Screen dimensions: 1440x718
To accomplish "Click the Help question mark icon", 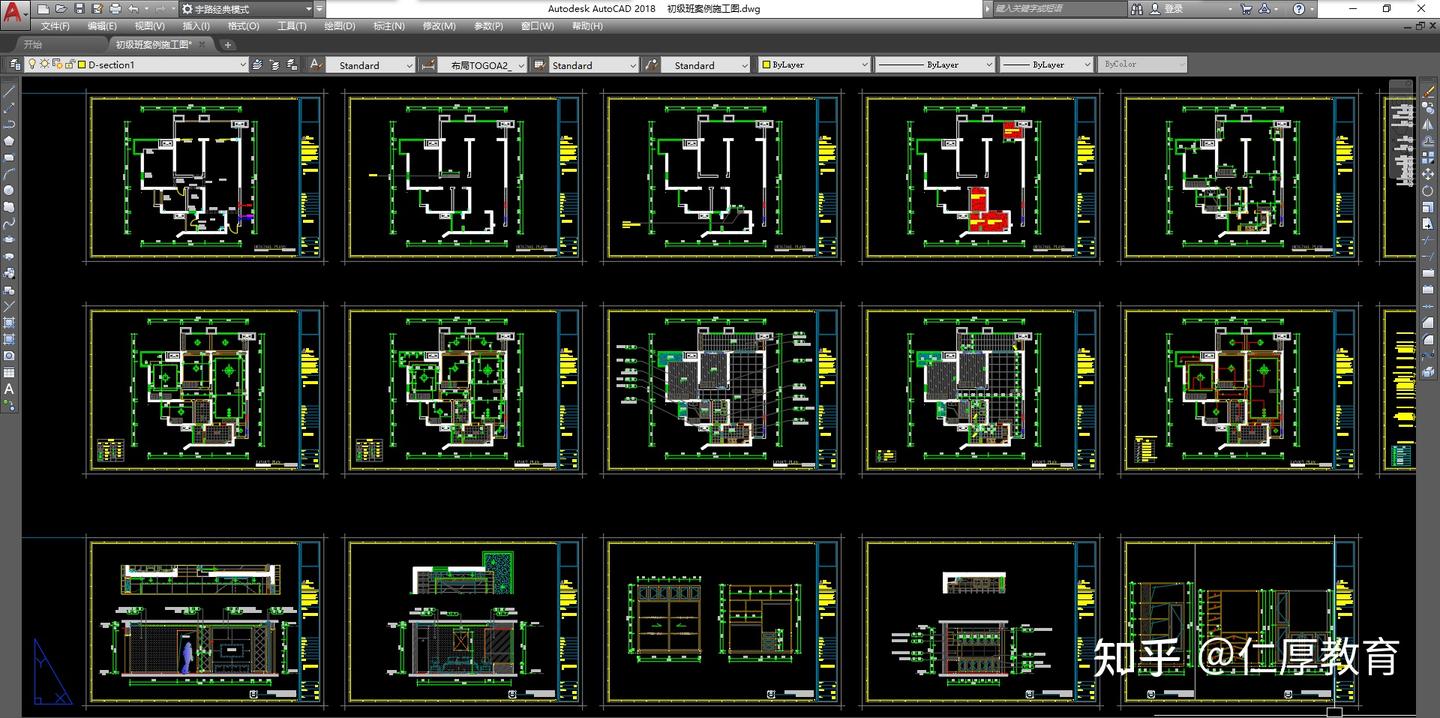I will [1298, 9].
